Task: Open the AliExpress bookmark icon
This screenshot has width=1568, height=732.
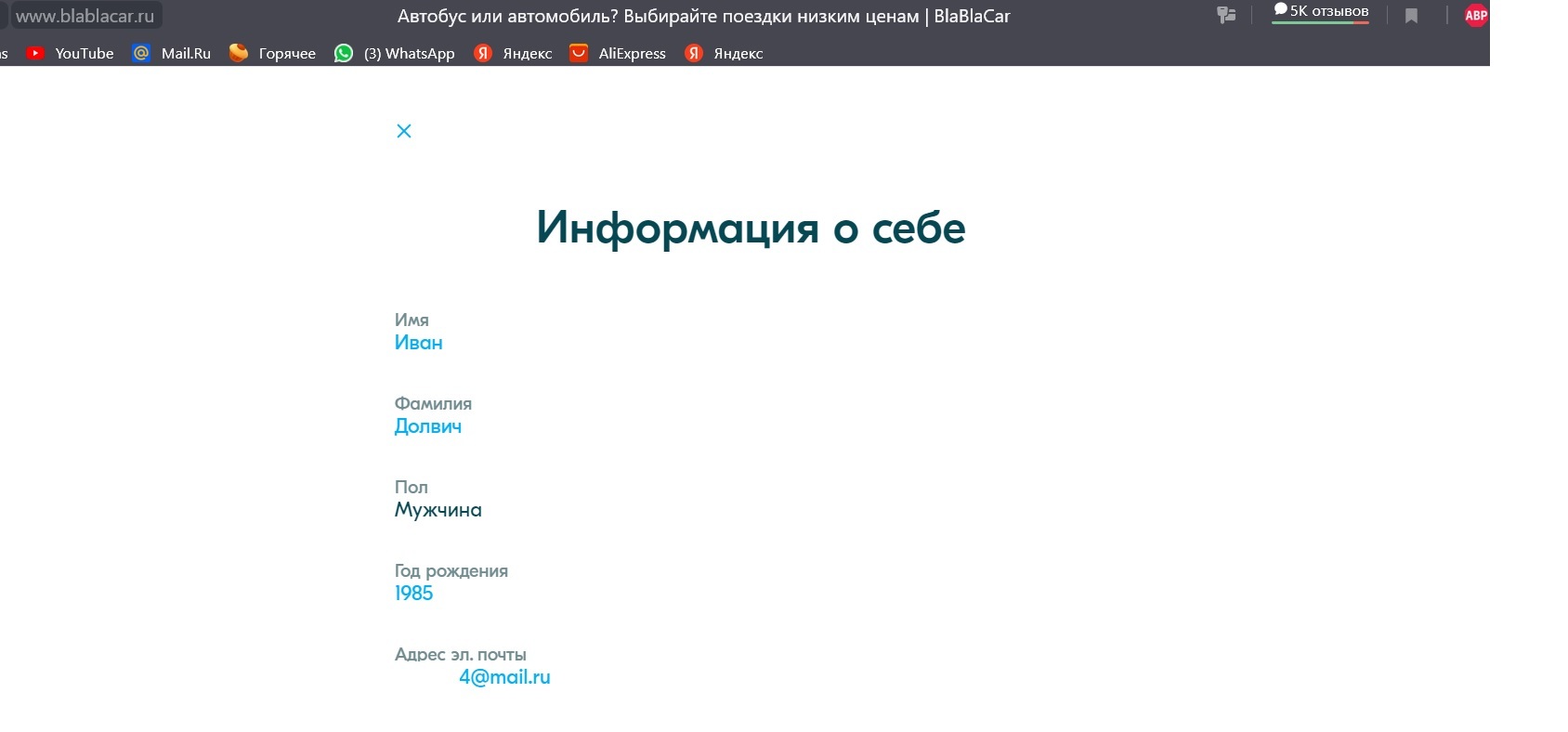Action: click(x=579, y=53)
